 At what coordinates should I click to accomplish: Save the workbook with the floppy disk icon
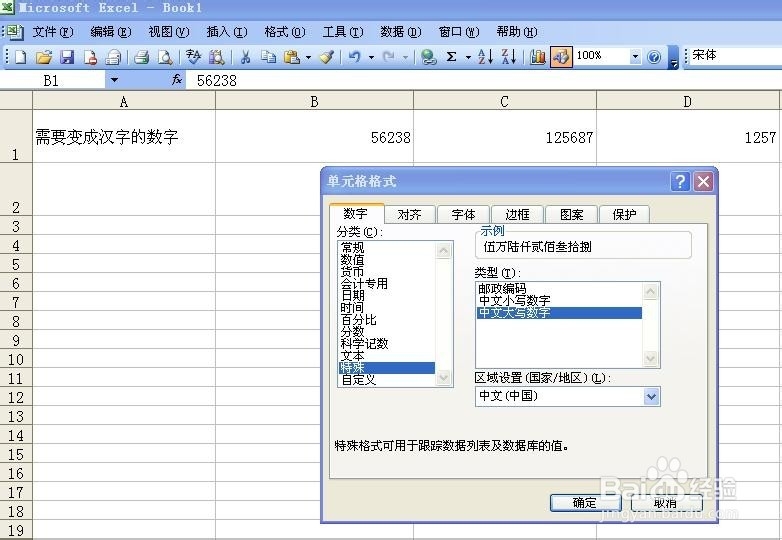[x=67, y=57]
